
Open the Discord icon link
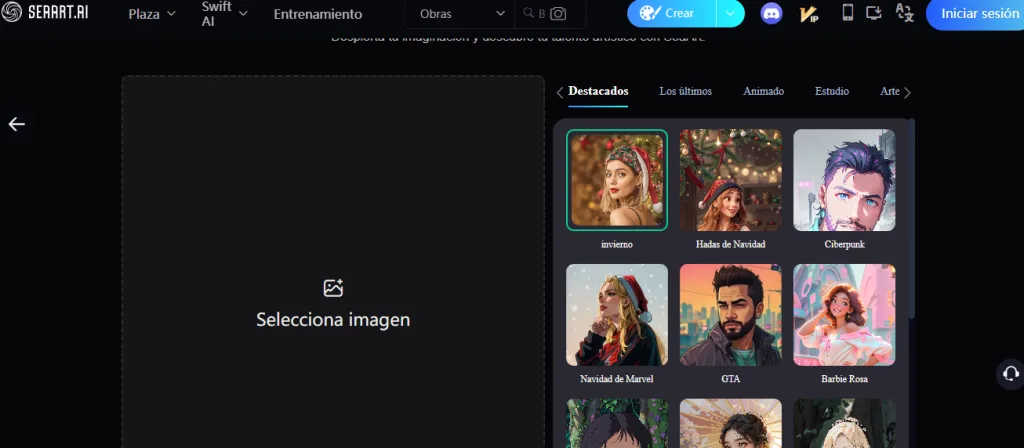[x=771, y=13]
